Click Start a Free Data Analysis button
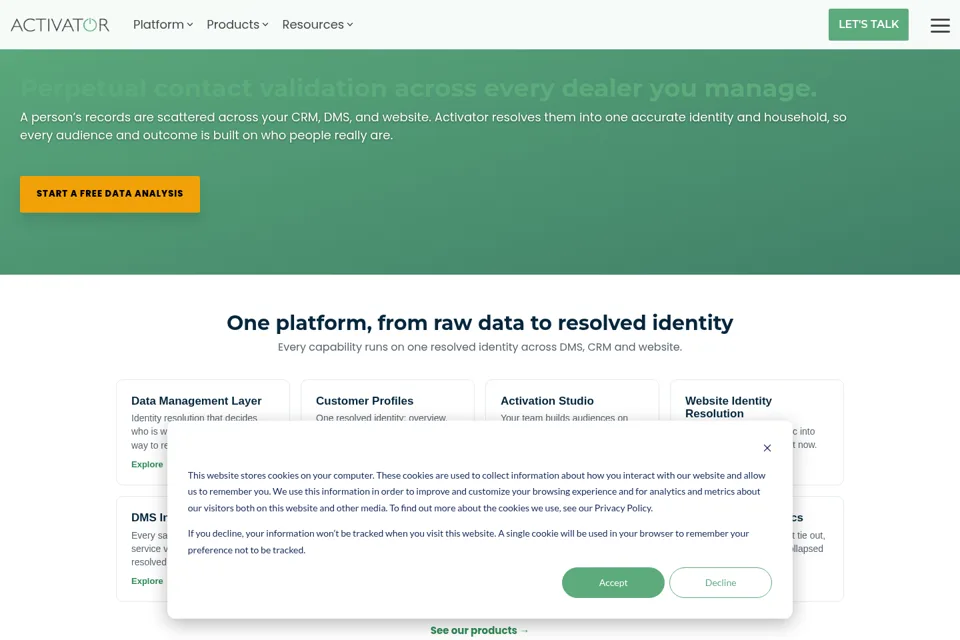This screenshot has width=960, height=640. (x=110, y=194)
